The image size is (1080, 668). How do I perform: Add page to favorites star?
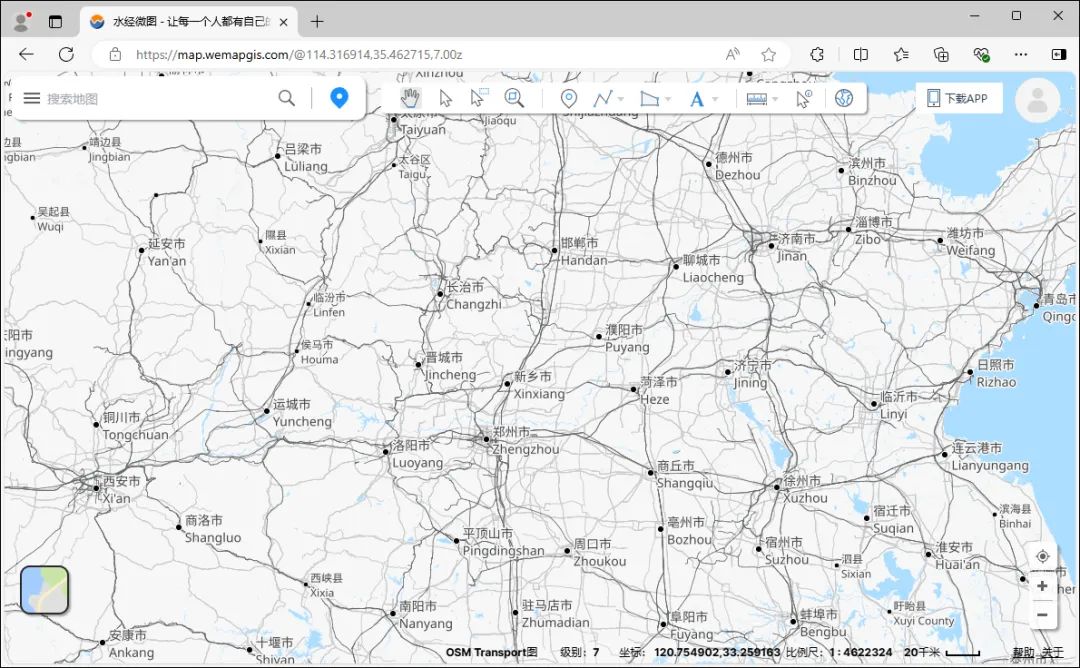click(x=769, y=54)
